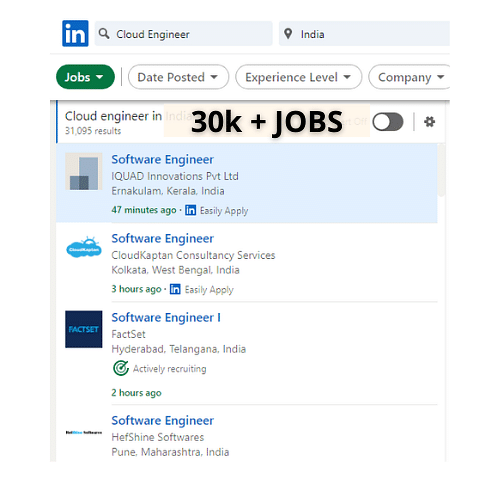Open the Experience Level dropdown
The height and width of the screenshot is (500, 500).
pyautogui.click(x=299, y=77)
